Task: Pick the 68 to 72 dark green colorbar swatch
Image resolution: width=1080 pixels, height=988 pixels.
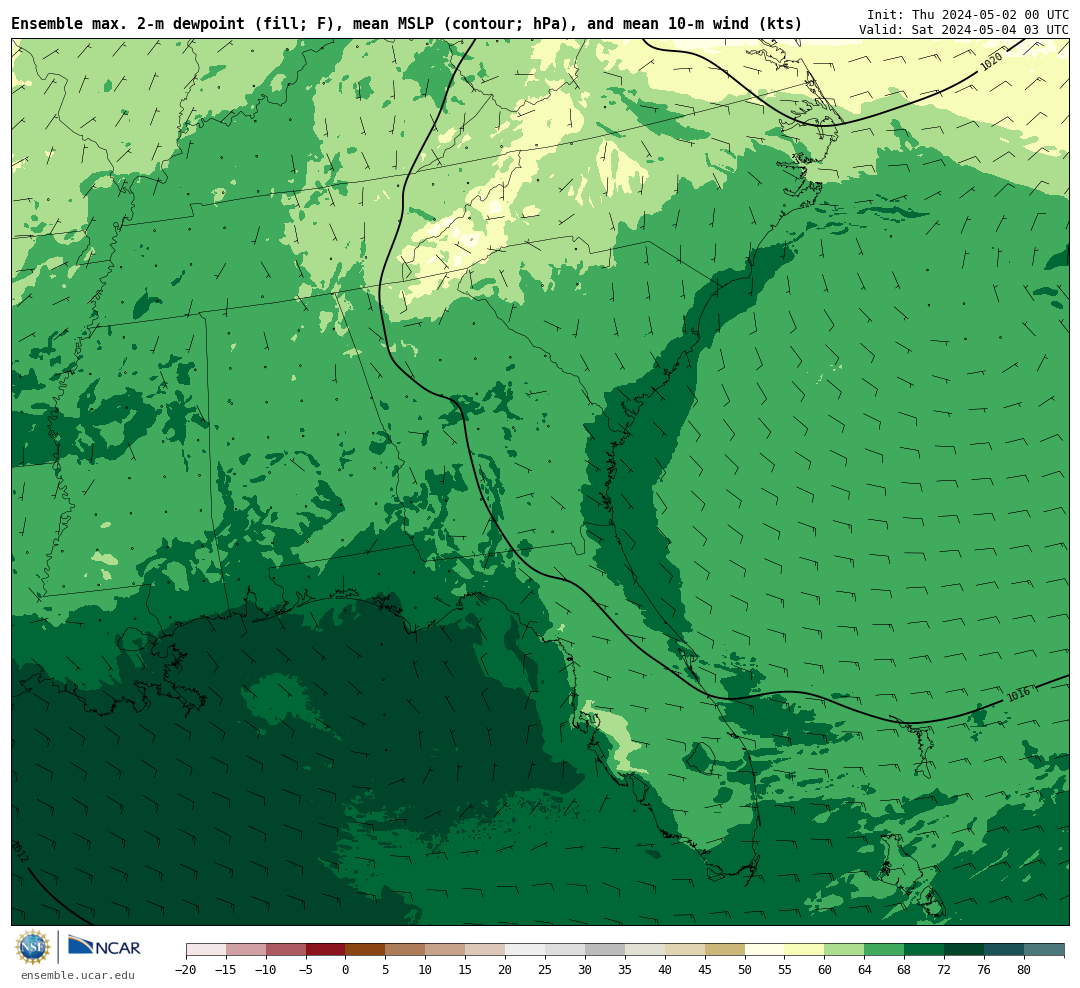Action: coord(925,950)
